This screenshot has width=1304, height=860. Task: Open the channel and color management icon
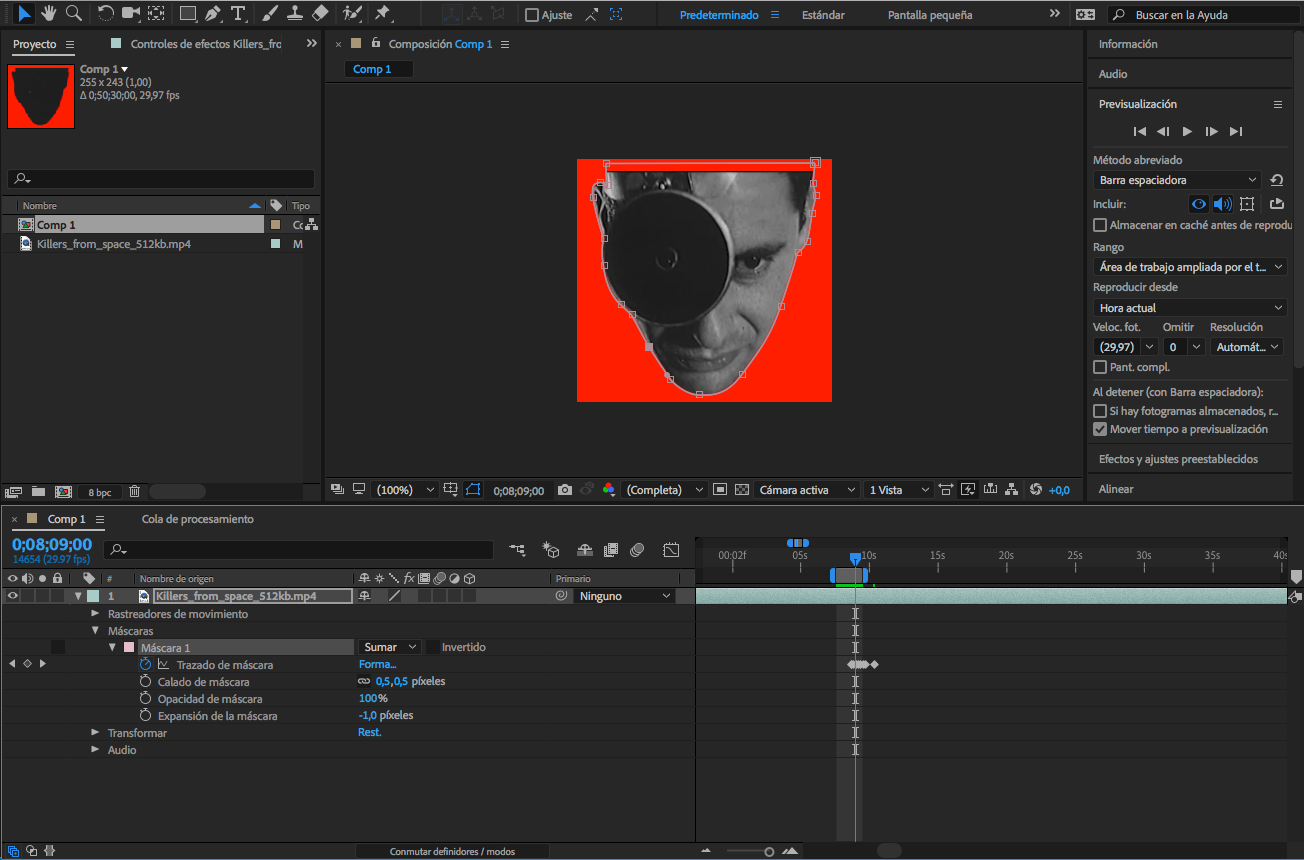tap(609, 490)
